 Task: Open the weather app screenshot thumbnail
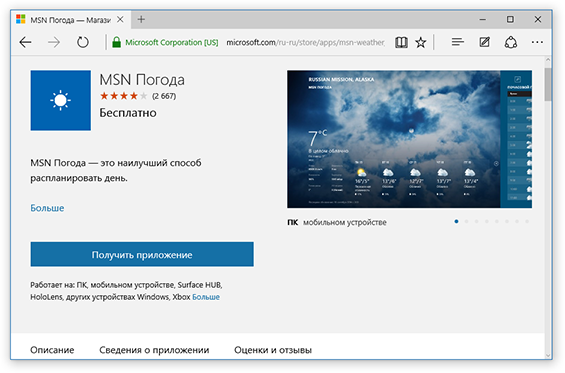click(409, 139)
